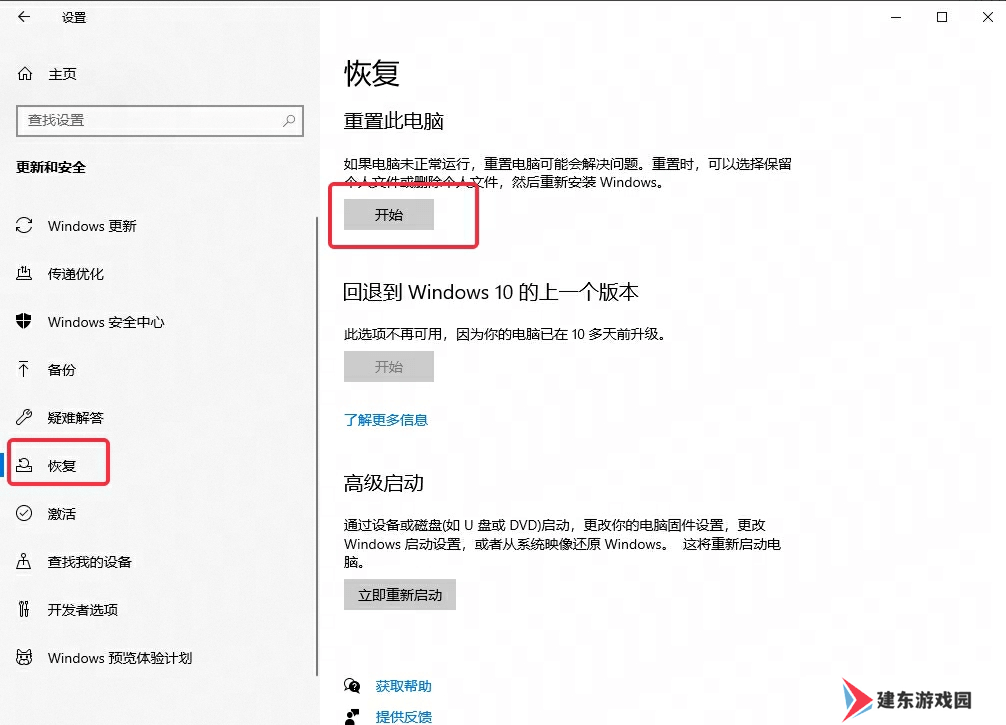1006x725 pixels.
Task: Click the 更新和安全 sidebar heading
Action: click(x=51, y=167)
